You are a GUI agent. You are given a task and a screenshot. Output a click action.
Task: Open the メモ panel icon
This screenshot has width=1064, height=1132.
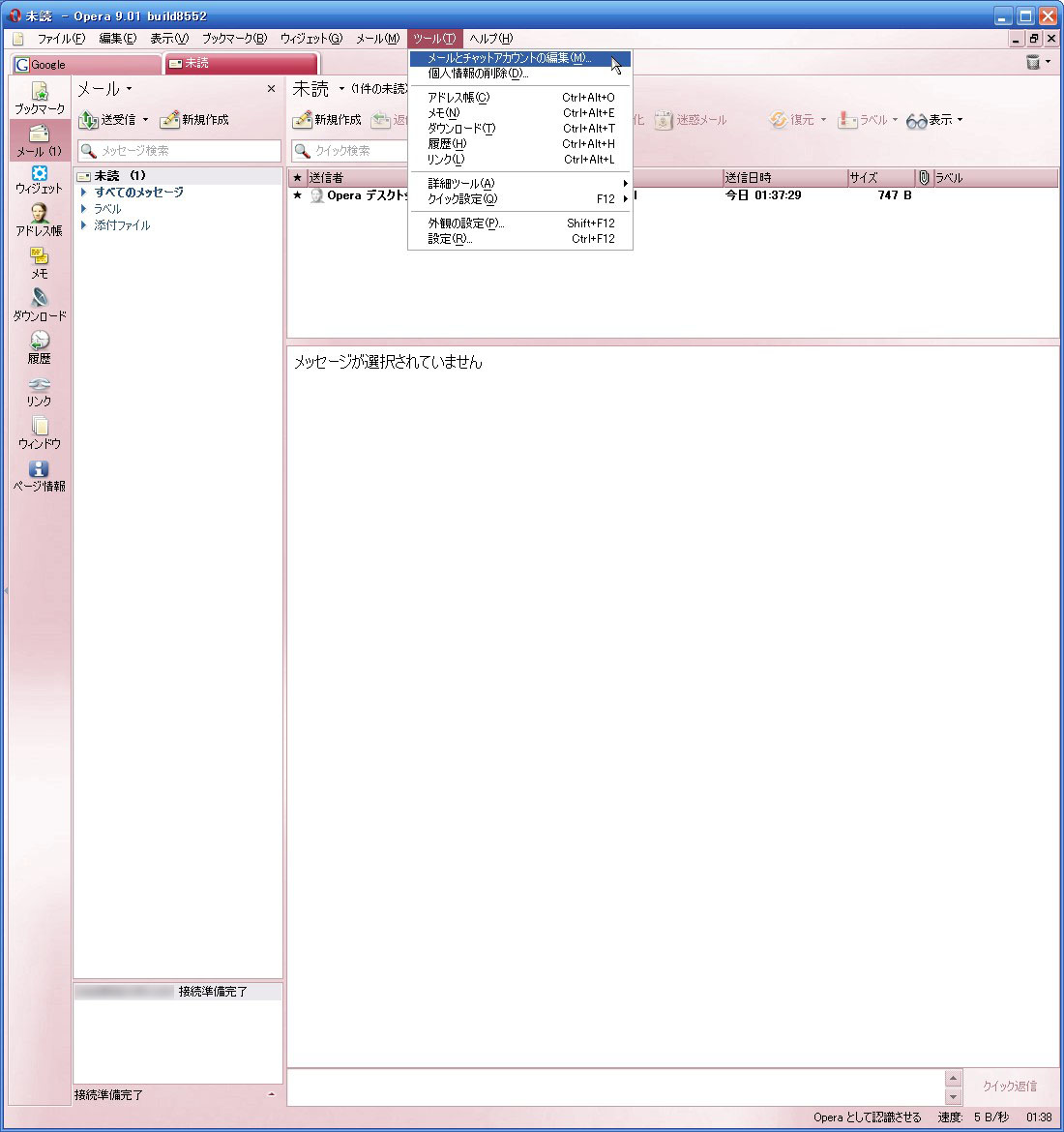coord(40,255)
